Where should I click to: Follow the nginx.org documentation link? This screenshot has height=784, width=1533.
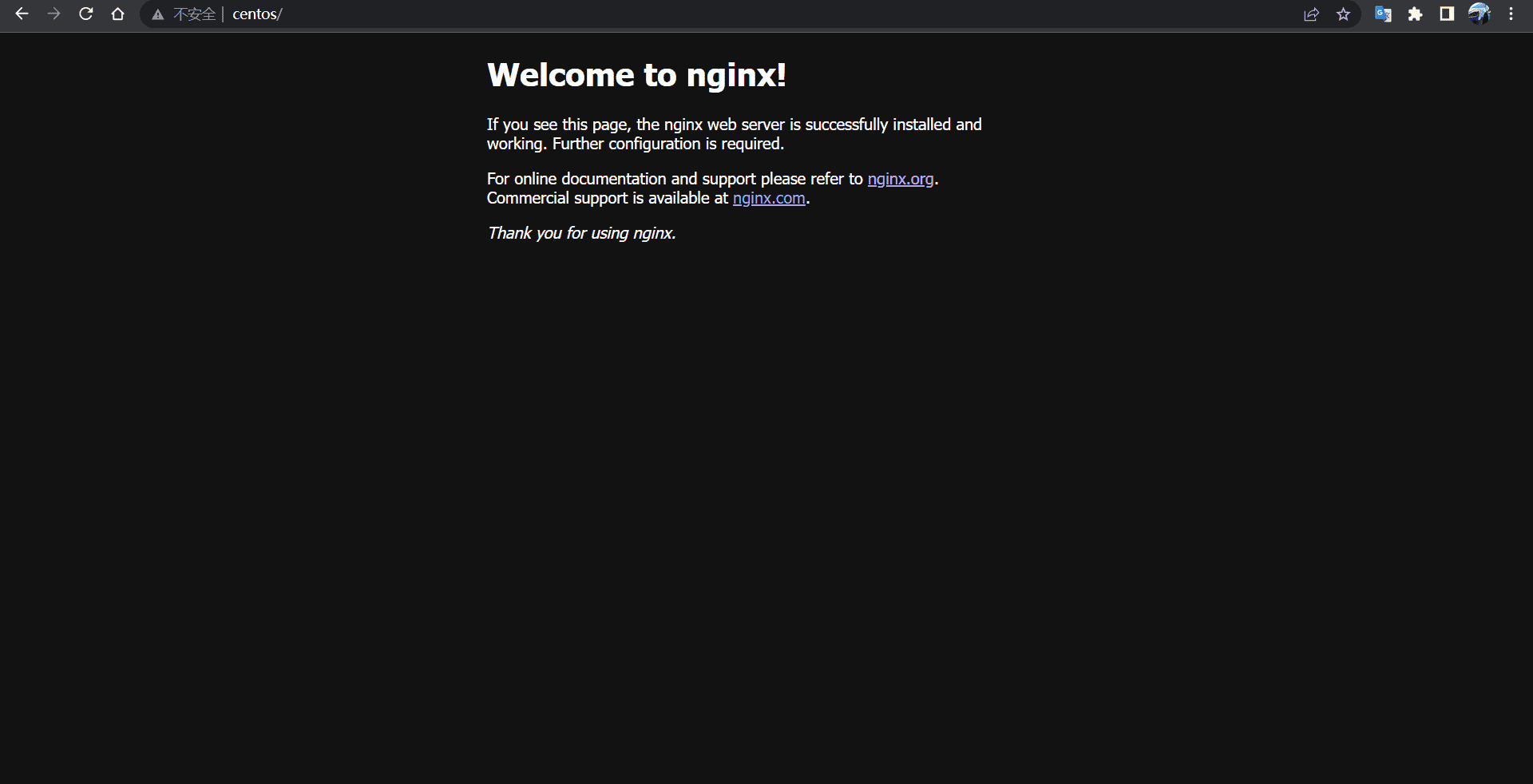900,179
